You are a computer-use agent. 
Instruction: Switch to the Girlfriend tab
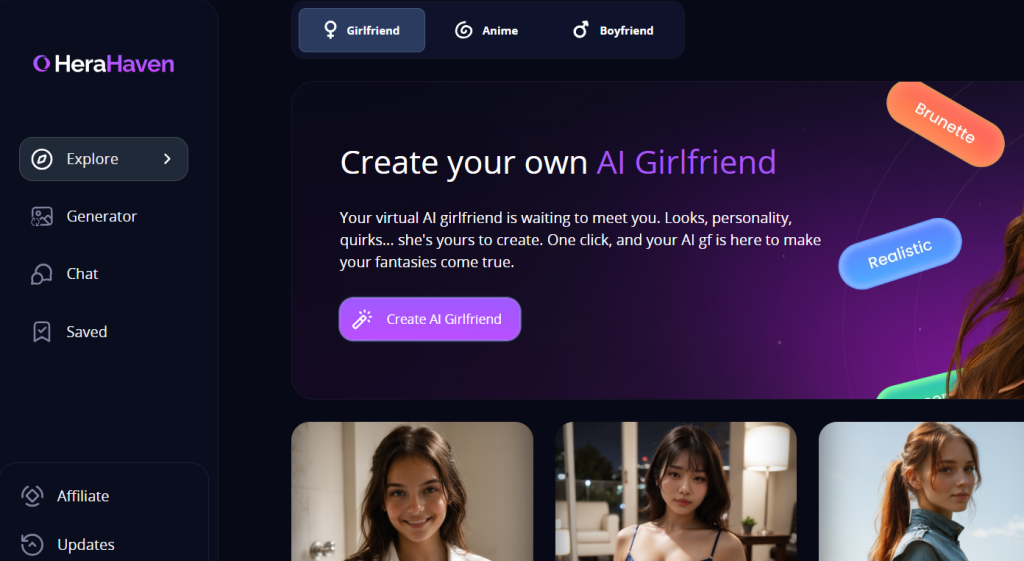coord(362,30)
